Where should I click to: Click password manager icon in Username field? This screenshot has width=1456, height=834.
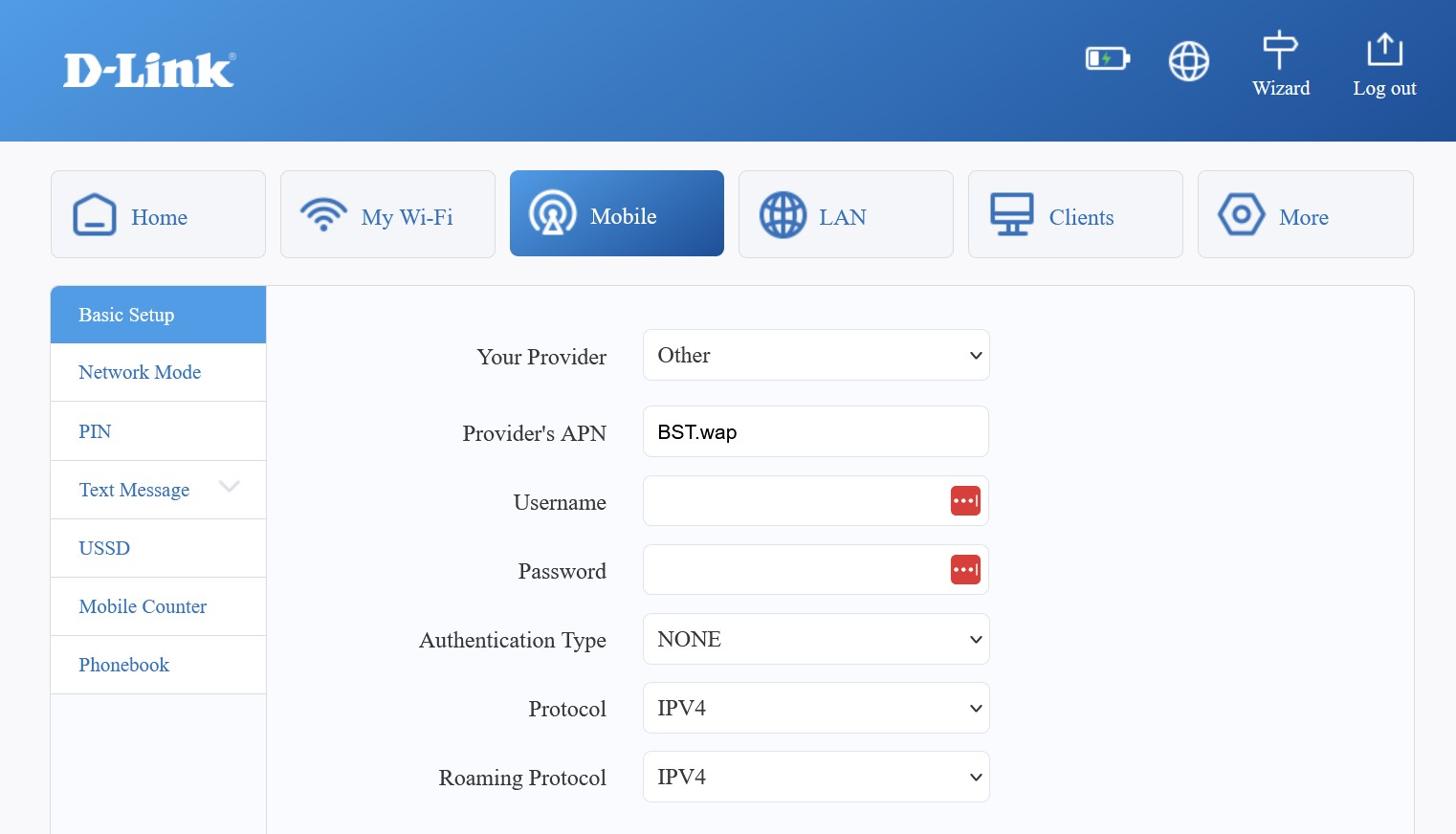click(x=964, y=501)
